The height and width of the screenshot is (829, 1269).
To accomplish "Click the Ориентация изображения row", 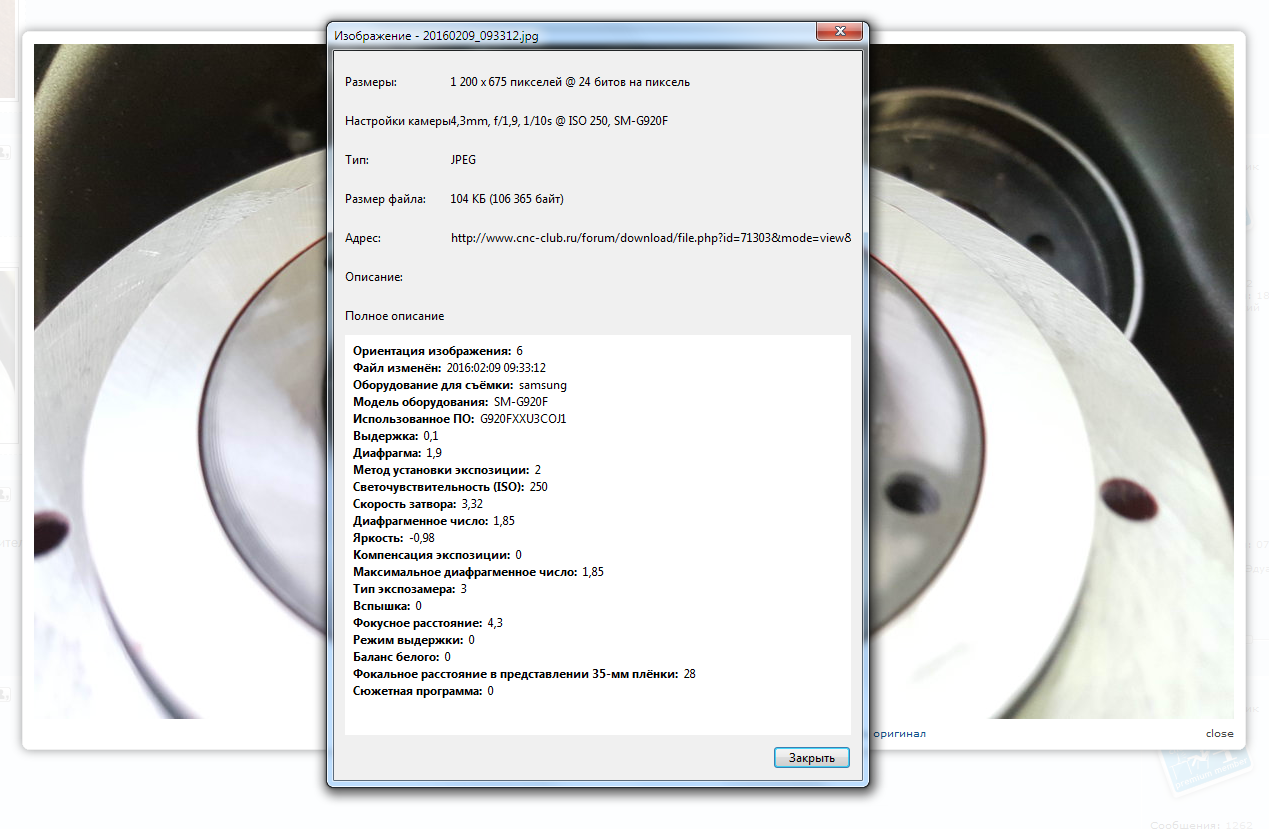I will tap(438, 351).
